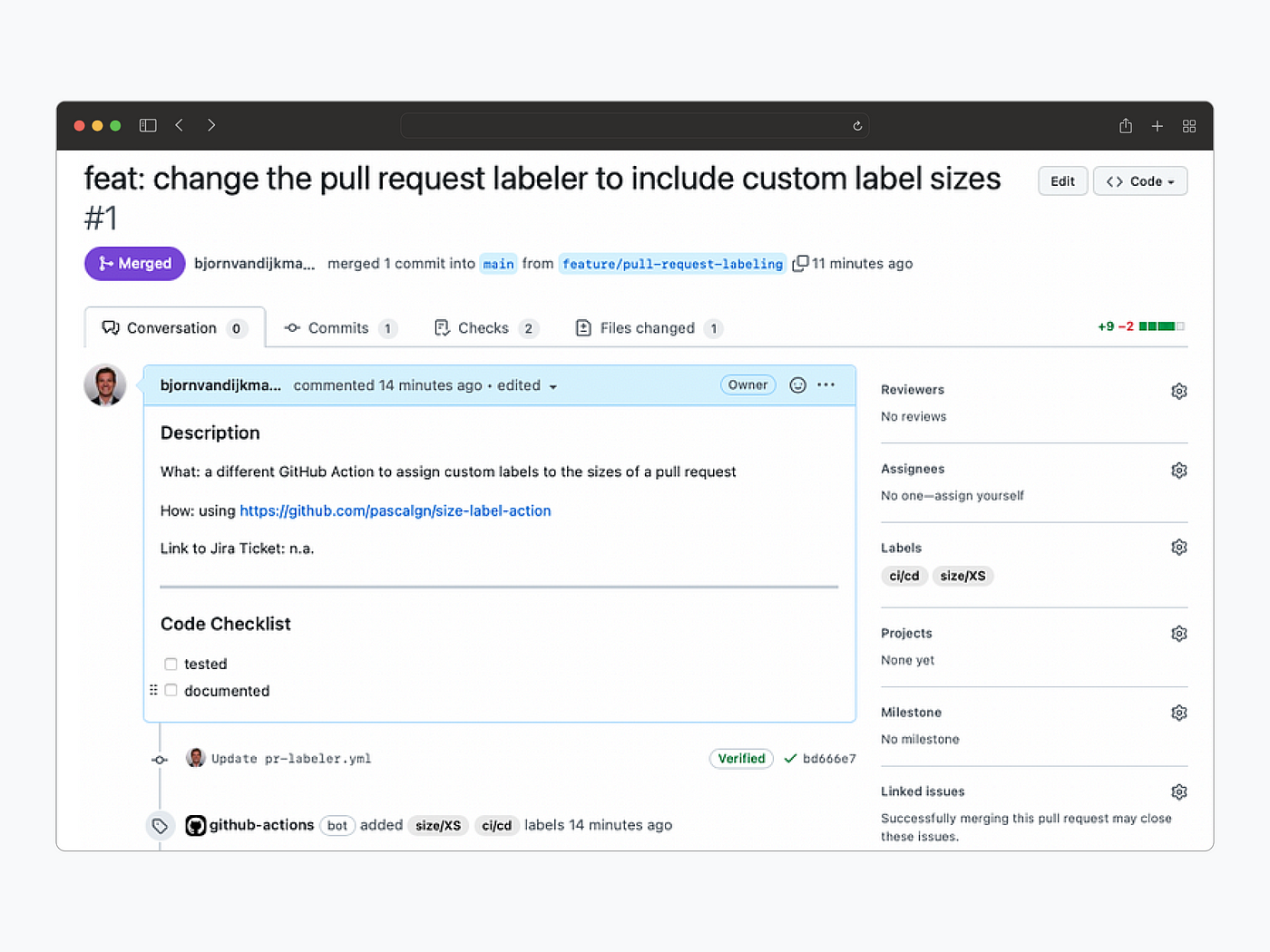1270x952 pixels.
Task: Click the commit timeline node icon
Action: 160,759
